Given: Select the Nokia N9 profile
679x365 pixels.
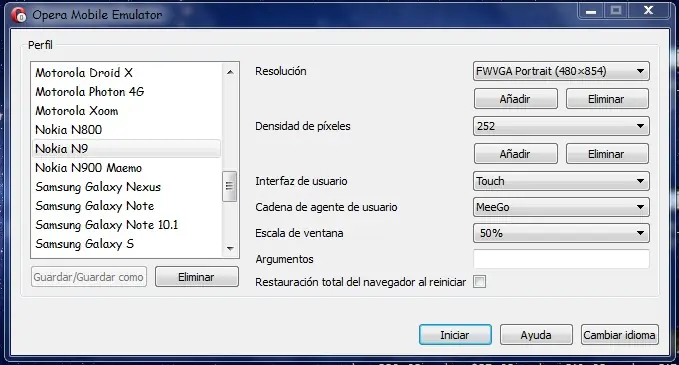Looking at the screenshot, I should pyautogui.click(x=126, y=149).
